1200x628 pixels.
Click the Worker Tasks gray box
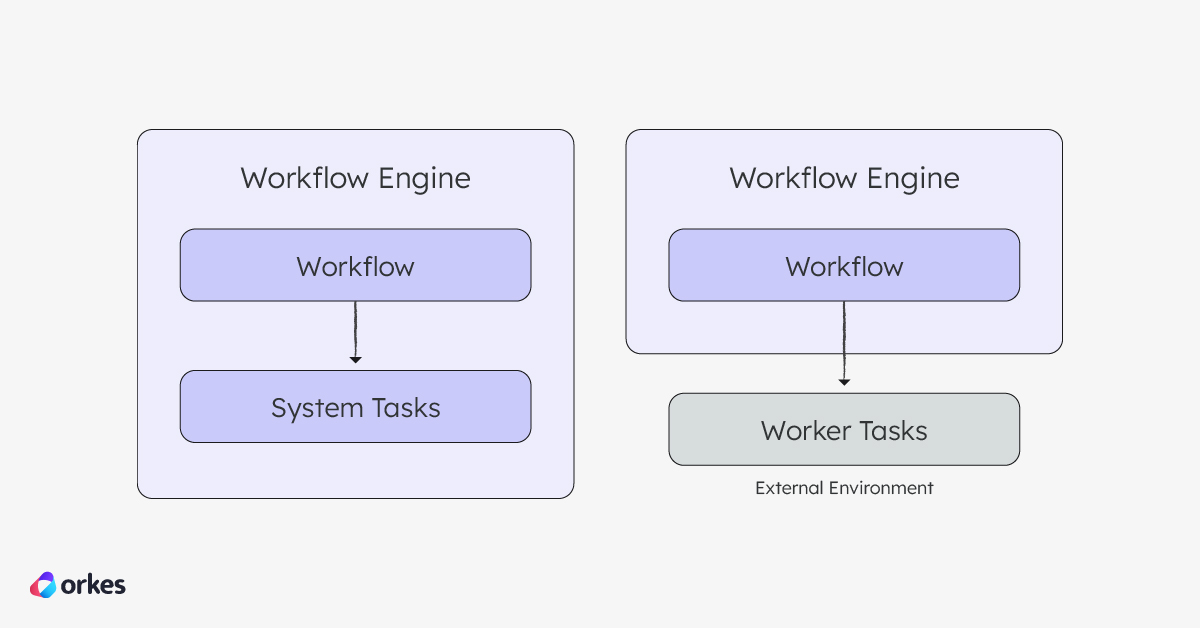coord(844,429)
